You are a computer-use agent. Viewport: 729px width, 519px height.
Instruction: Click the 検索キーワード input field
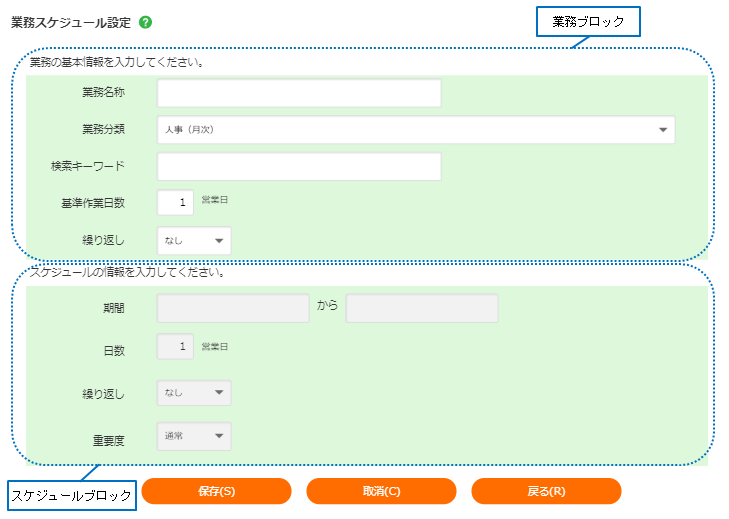point(299,167)
